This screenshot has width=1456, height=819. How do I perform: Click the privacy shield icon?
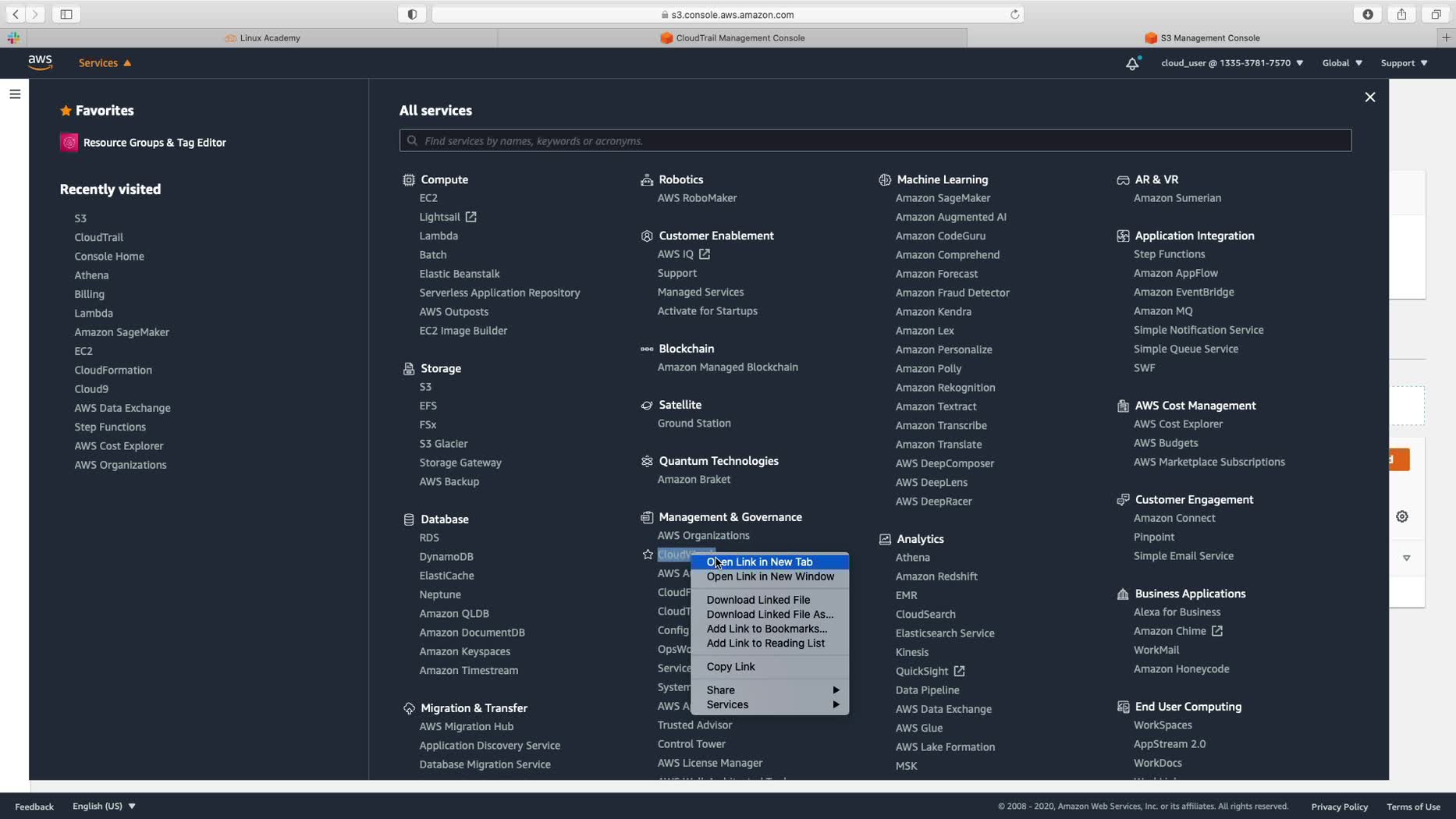(412, 14)
